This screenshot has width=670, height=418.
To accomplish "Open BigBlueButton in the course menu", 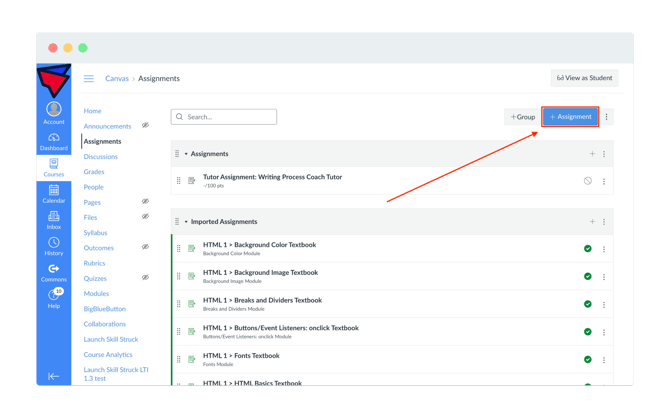I will click(105, 309).
